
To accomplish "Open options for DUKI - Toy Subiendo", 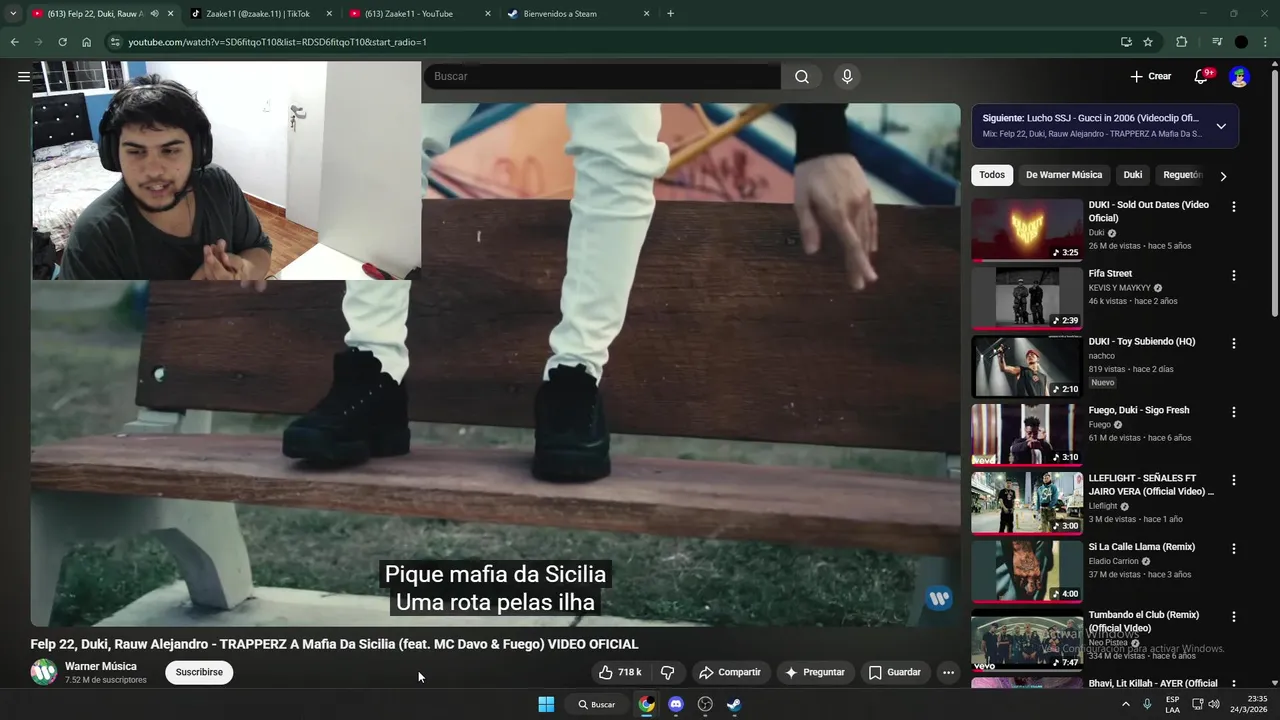I will coord(1233,343).
